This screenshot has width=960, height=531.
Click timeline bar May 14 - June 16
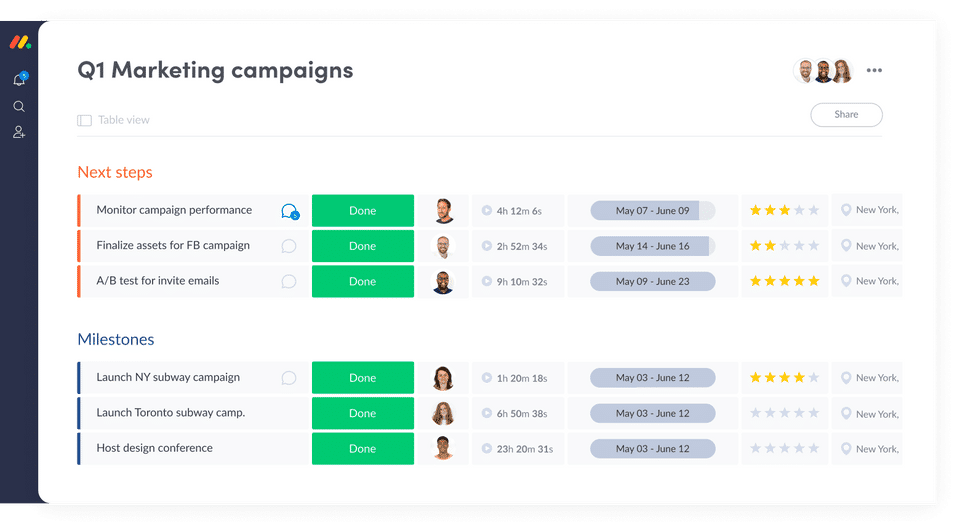pos(652,246)
